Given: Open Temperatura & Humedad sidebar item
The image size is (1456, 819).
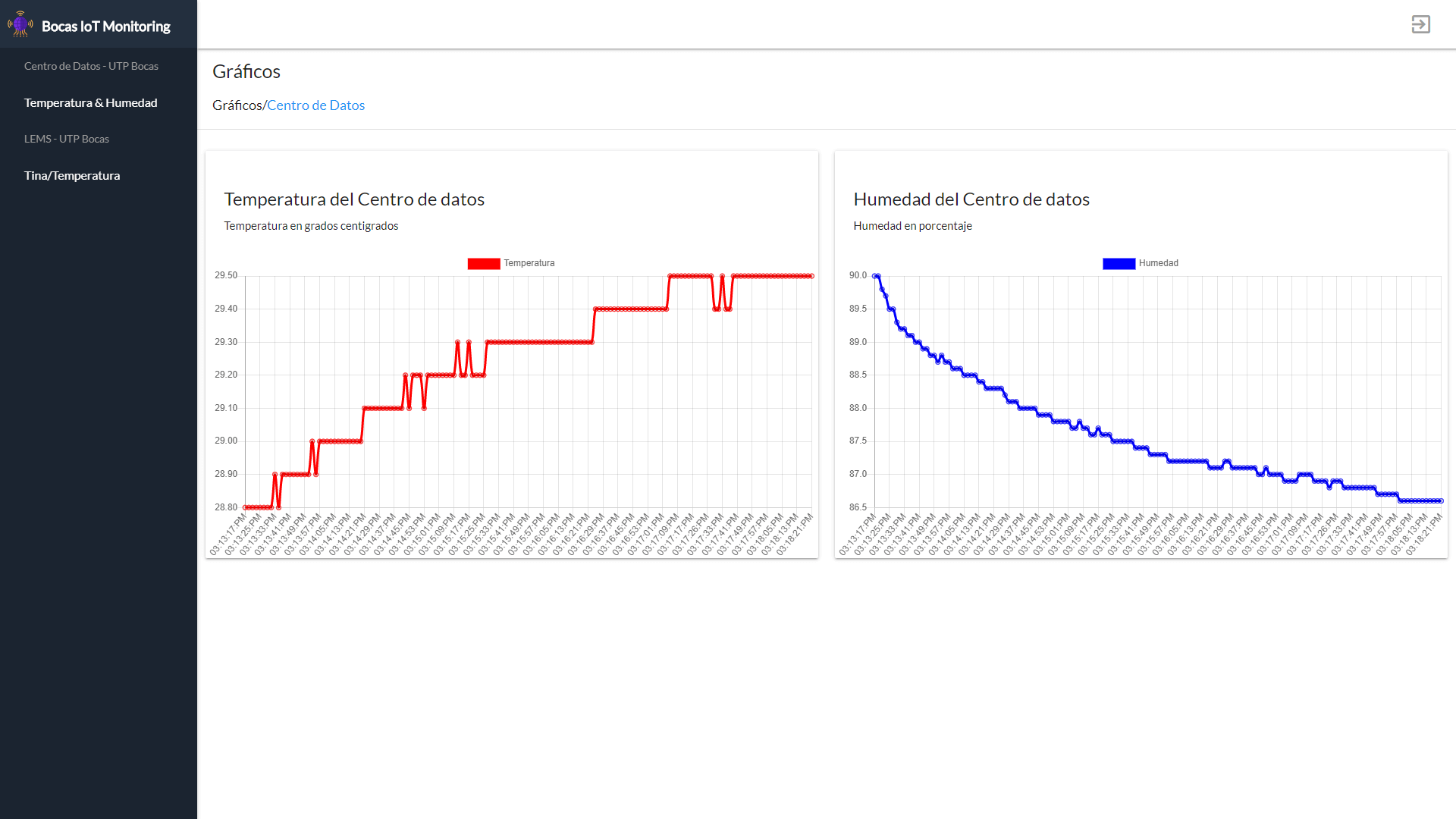Looking at the screenshot, I should pyautogui.click(x=91, y=102).
